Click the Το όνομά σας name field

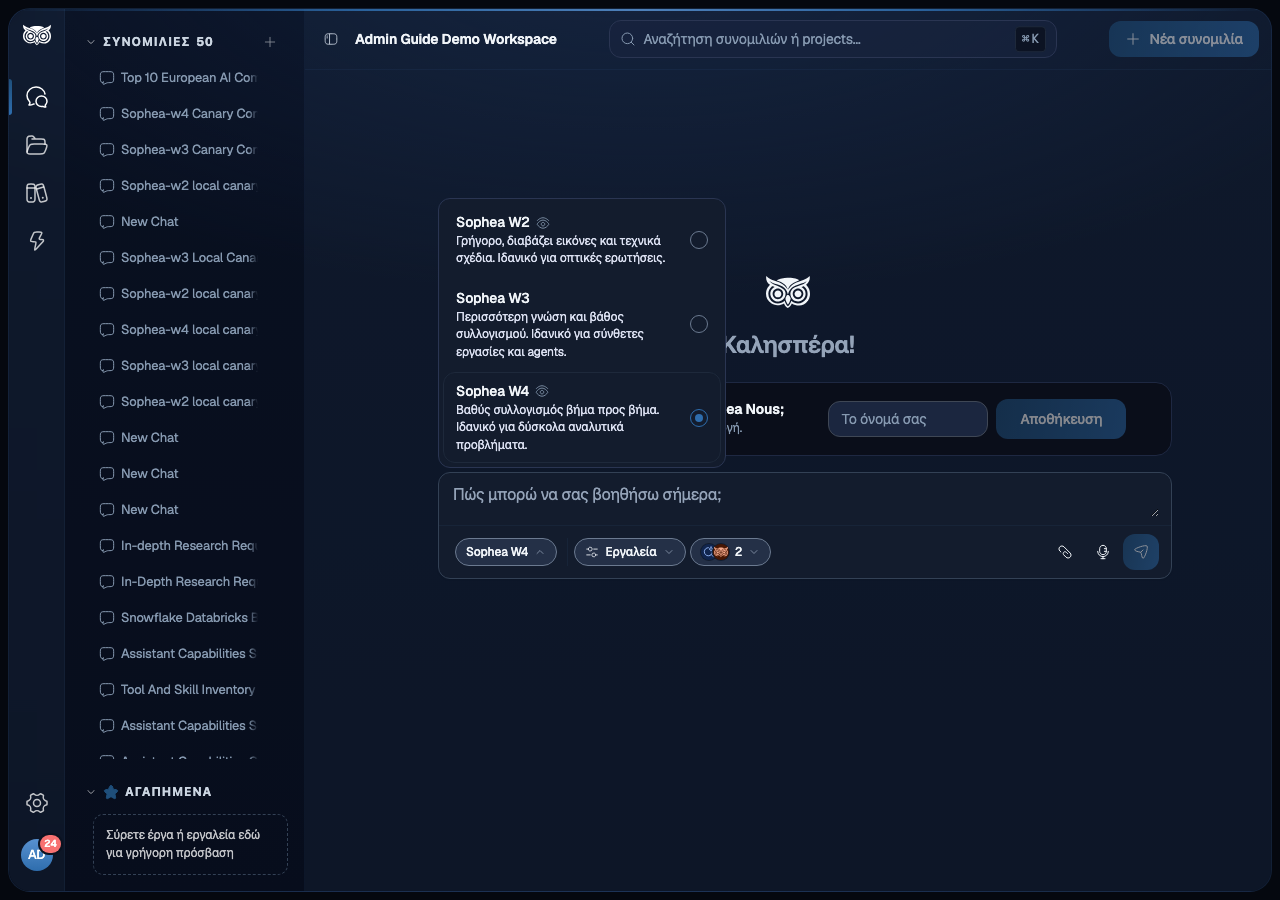pos(908,419)
